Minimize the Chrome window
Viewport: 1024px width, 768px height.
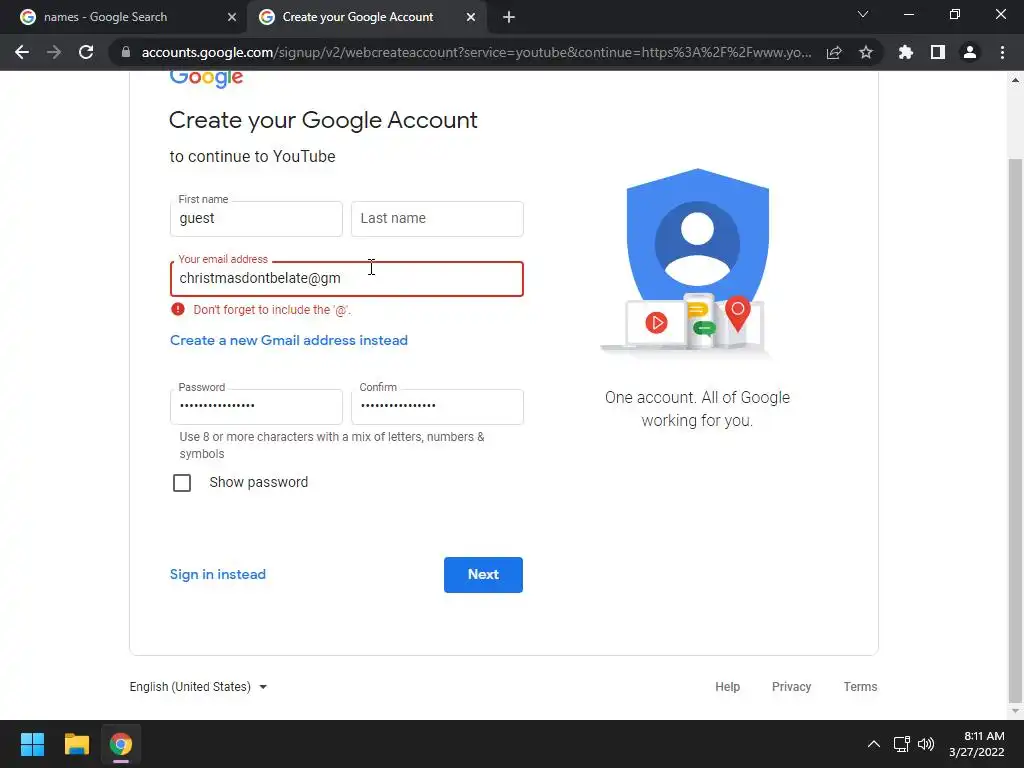point(908,14)
